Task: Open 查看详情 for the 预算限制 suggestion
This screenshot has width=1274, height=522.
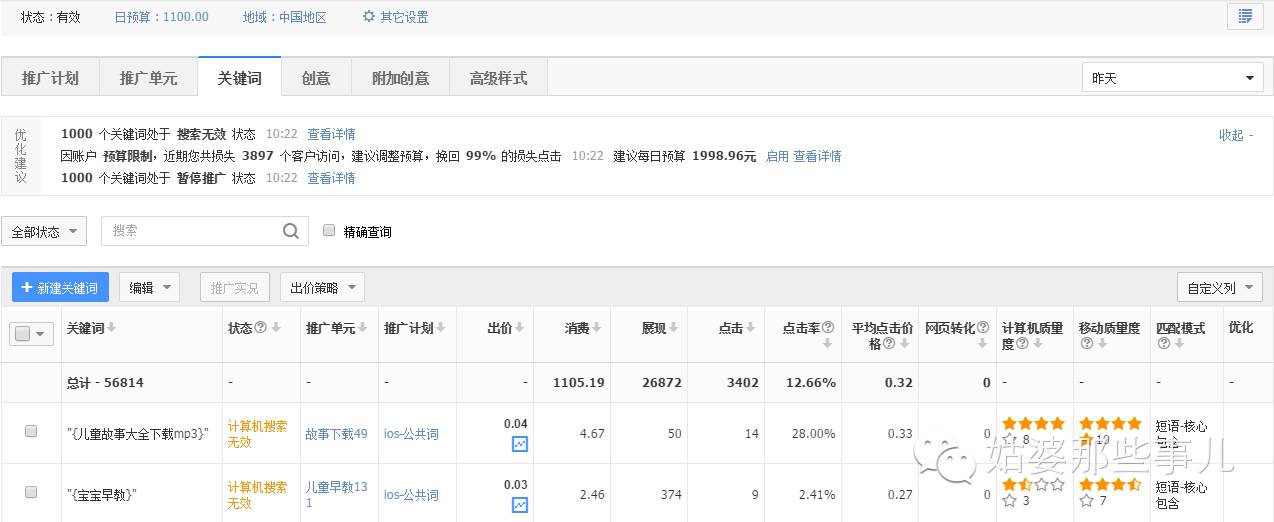Action: [817, 156]
